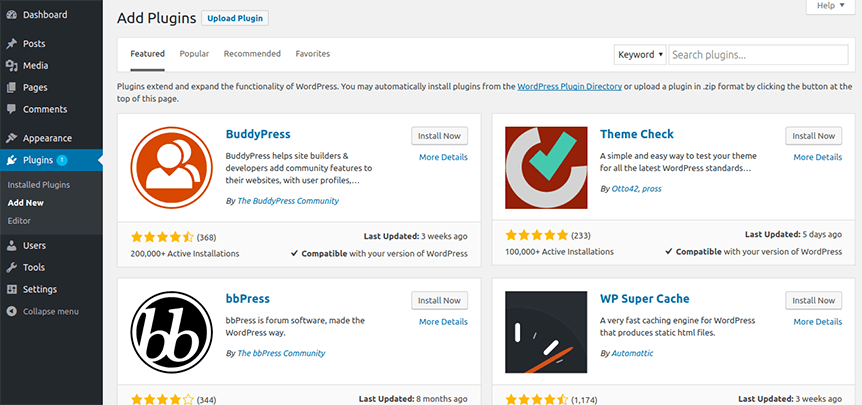
Task: Click 'Last Updated: 8 months ago' text
Action: [413, 399]
